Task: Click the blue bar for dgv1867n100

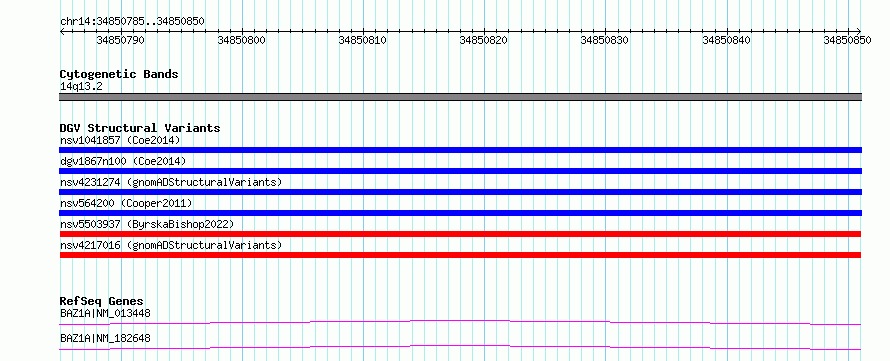Action: [x=460, y=171]
